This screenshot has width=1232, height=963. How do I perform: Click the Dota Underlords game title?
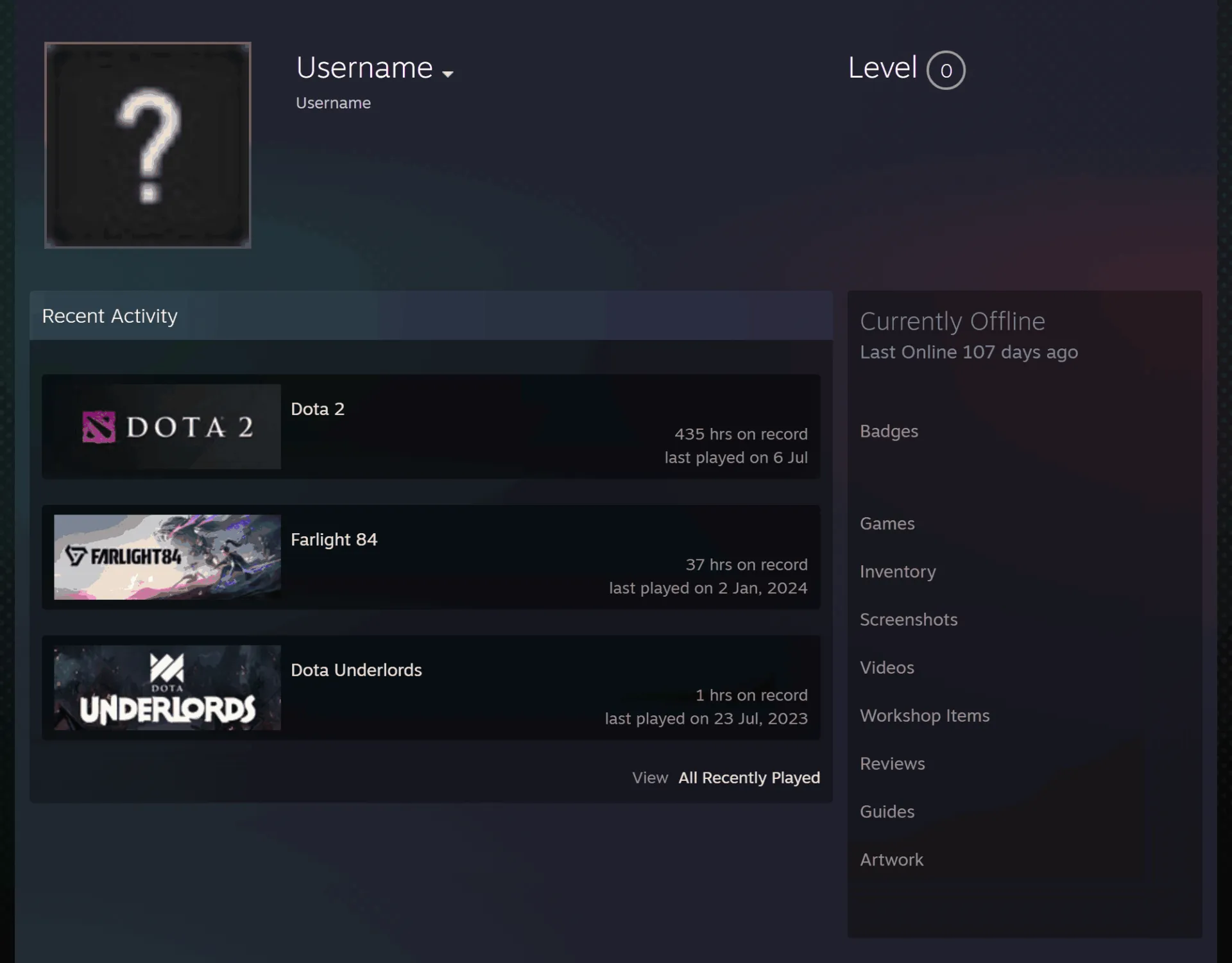[356, 670]
